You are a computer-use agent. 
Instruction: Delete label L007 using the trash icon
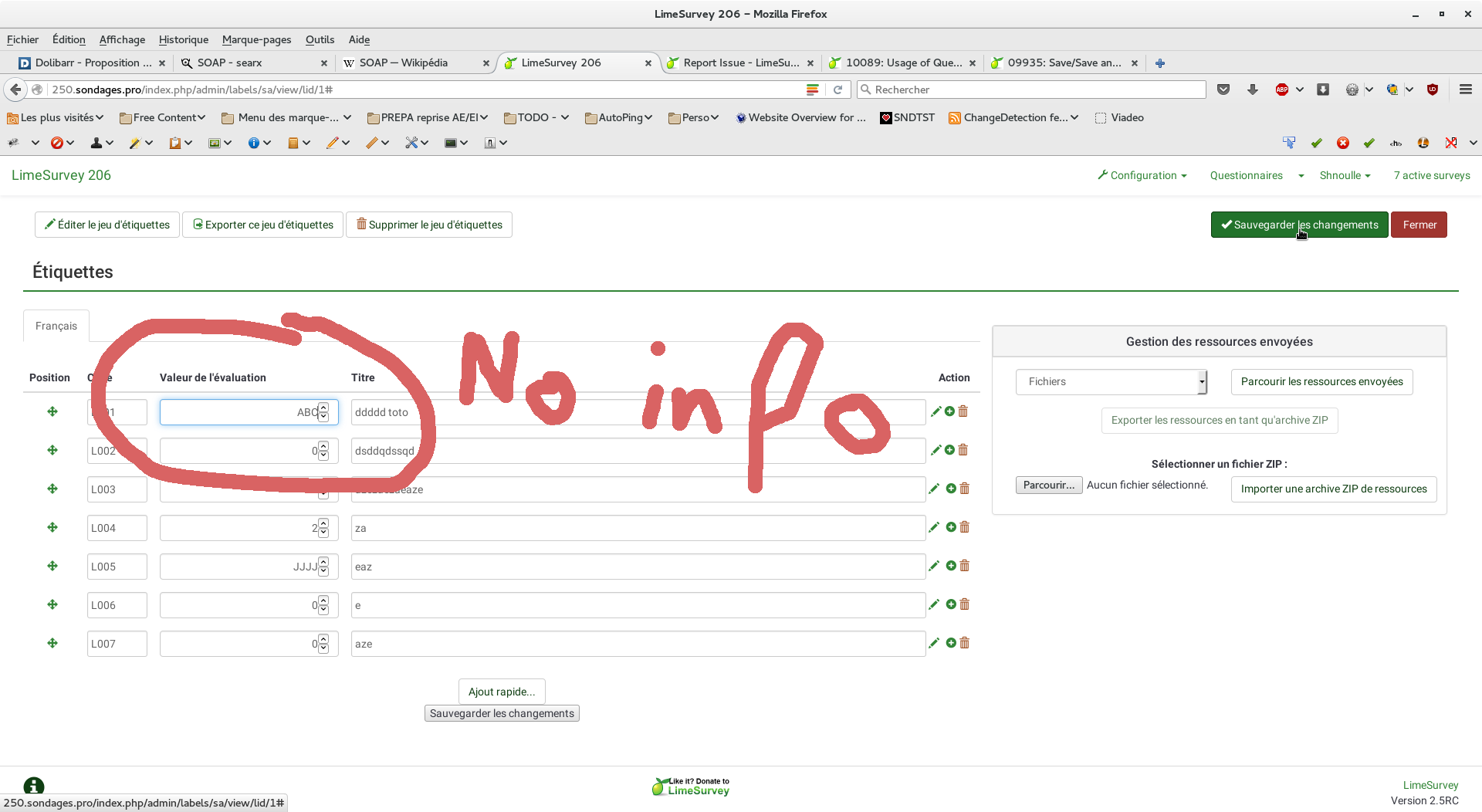click(964, 643)
